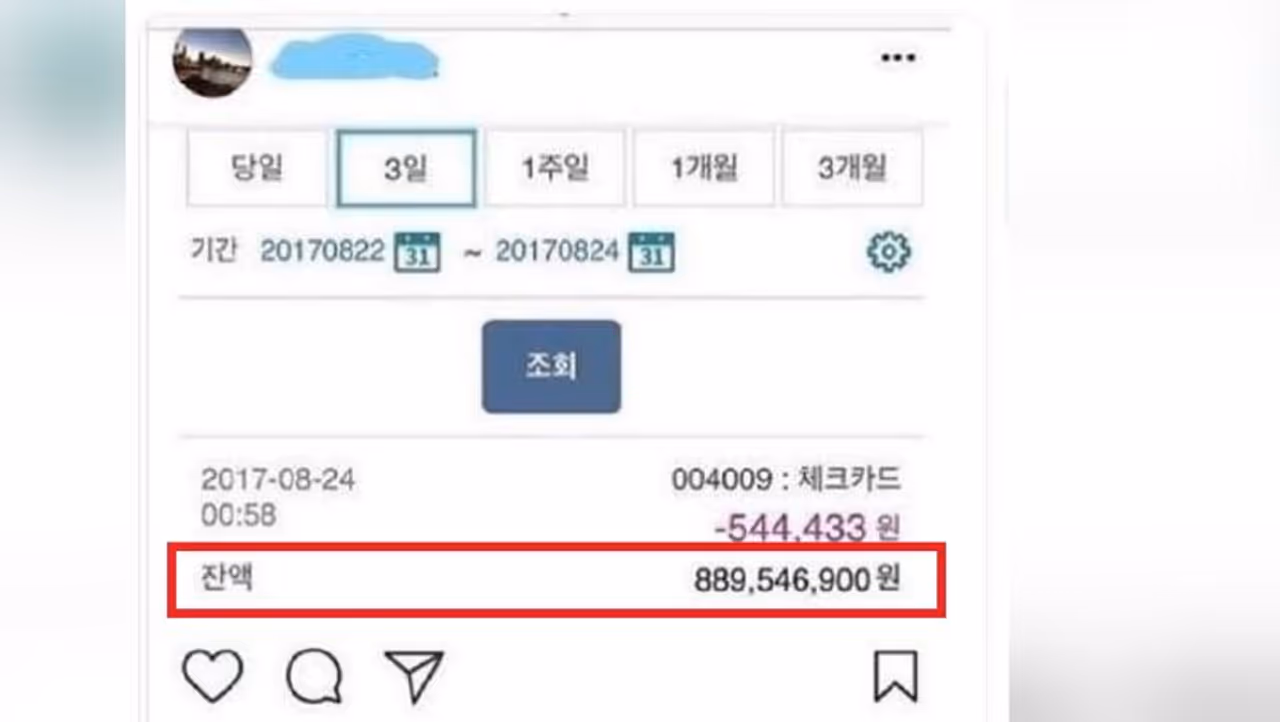Save post with the bookmark icon
Image resolution: width=1280 pixels, height=722 pixels.
click(895, 676)
